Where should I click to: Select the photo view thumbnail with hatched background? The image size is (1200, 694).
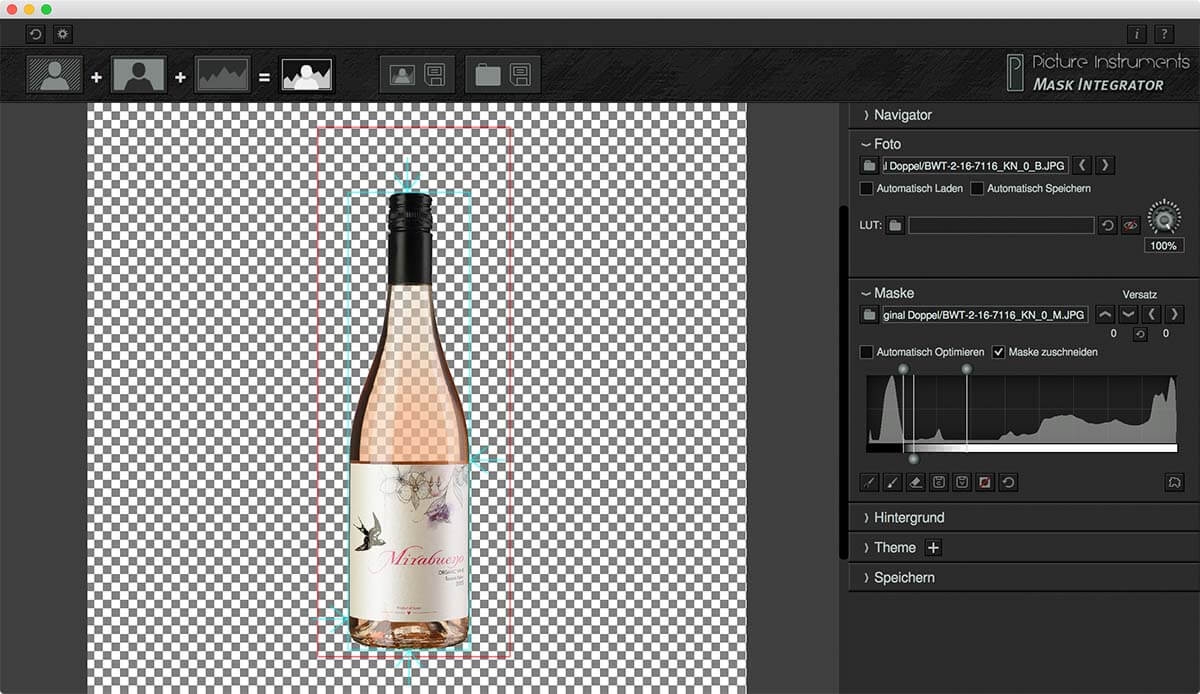coord(54,75)
